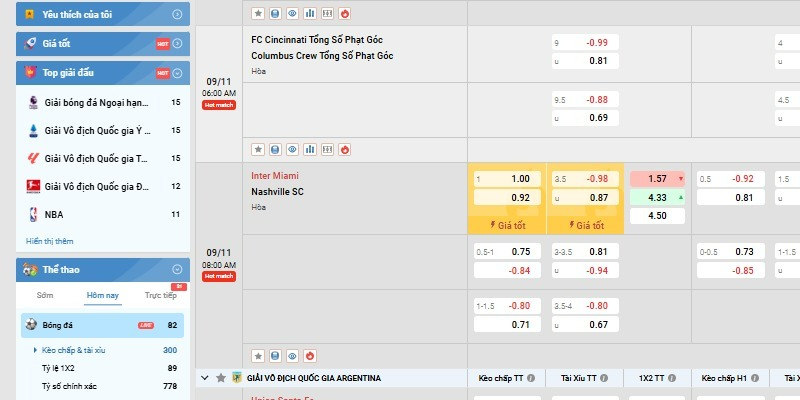Select the 1X2 draw odds 4.50

pyautogui.click(x=657, y=216)
